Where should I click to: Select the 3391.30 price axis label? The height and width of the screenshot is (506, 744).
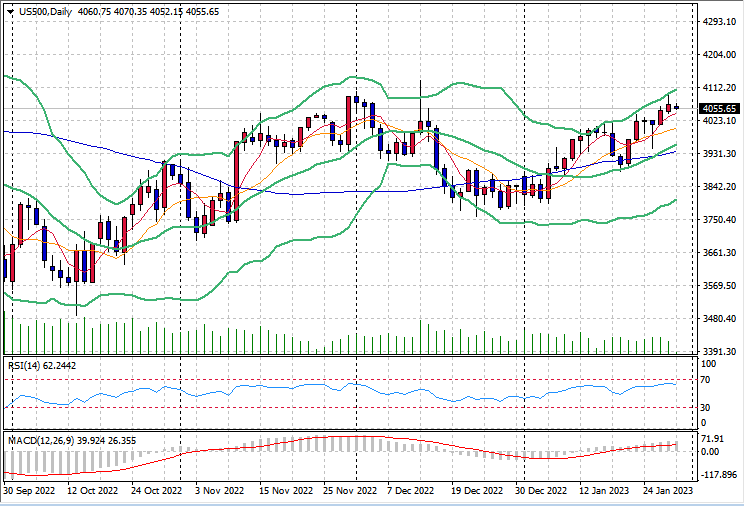click(x=717, y=352)
